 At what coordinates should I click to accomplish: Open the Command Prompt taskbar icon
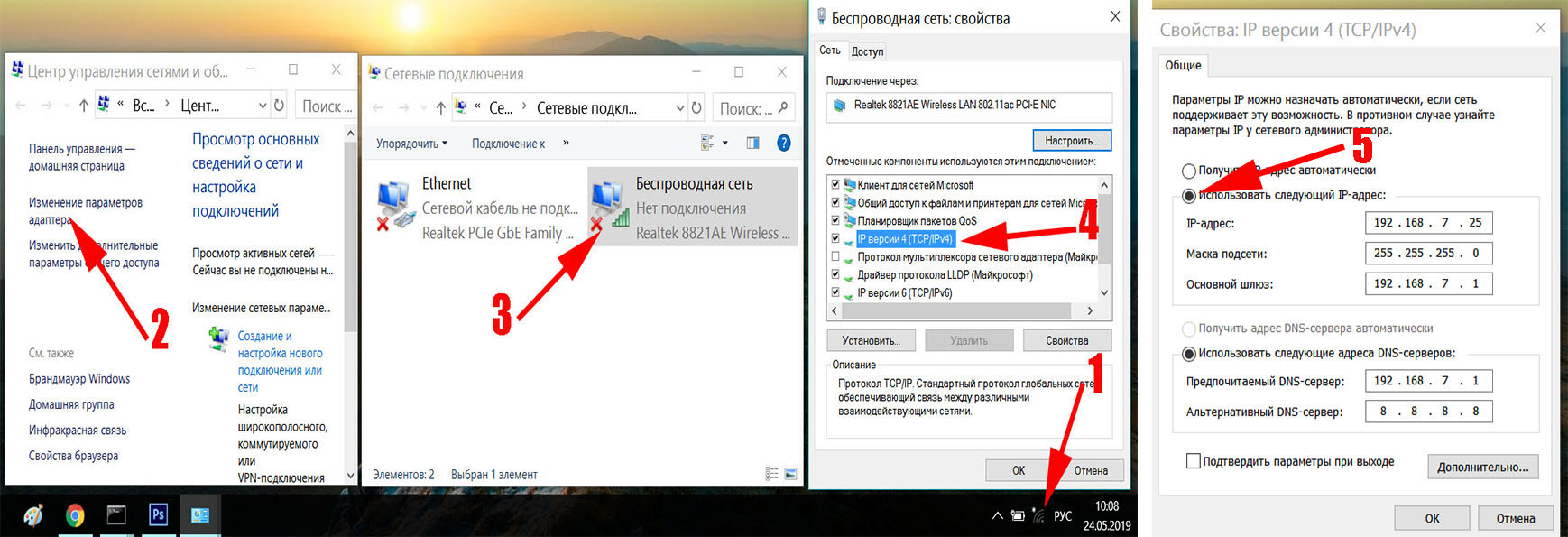tap(116, 514)
